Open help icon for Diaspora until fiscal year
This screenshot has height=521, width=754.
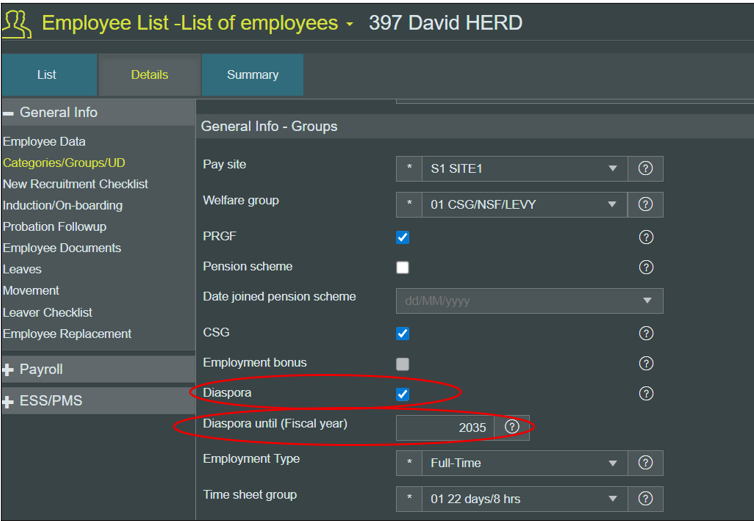512,427
